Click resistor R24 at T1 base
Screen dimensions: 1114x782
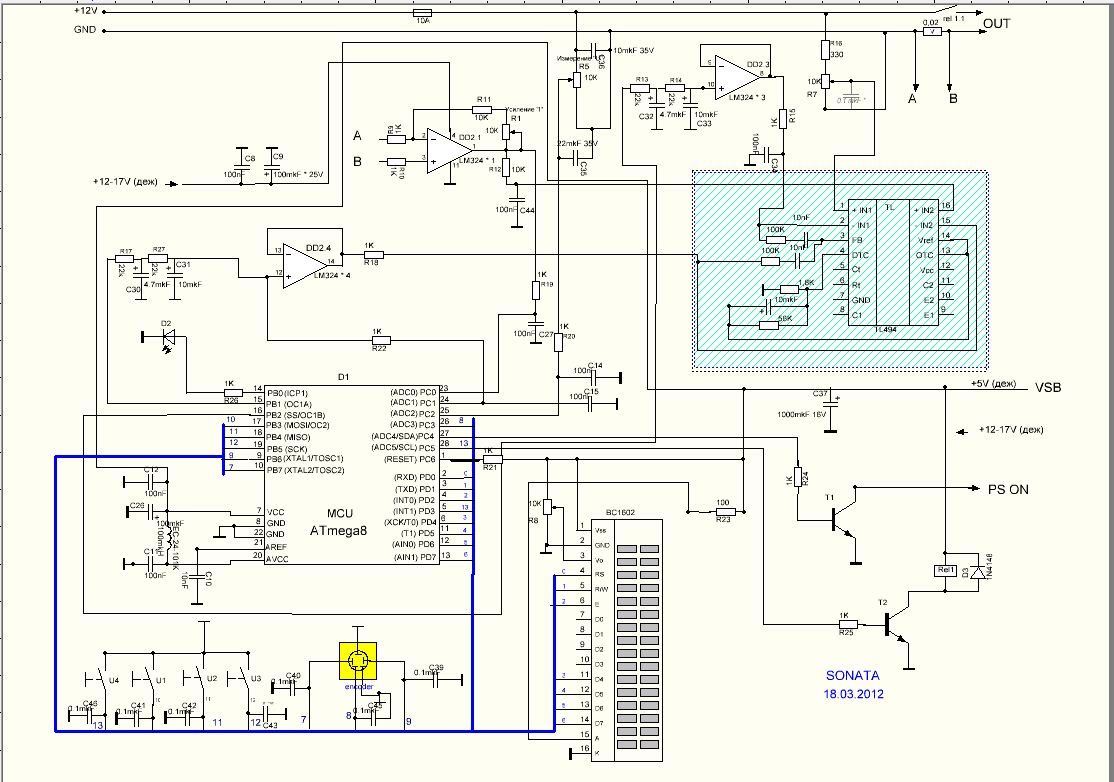797,477
